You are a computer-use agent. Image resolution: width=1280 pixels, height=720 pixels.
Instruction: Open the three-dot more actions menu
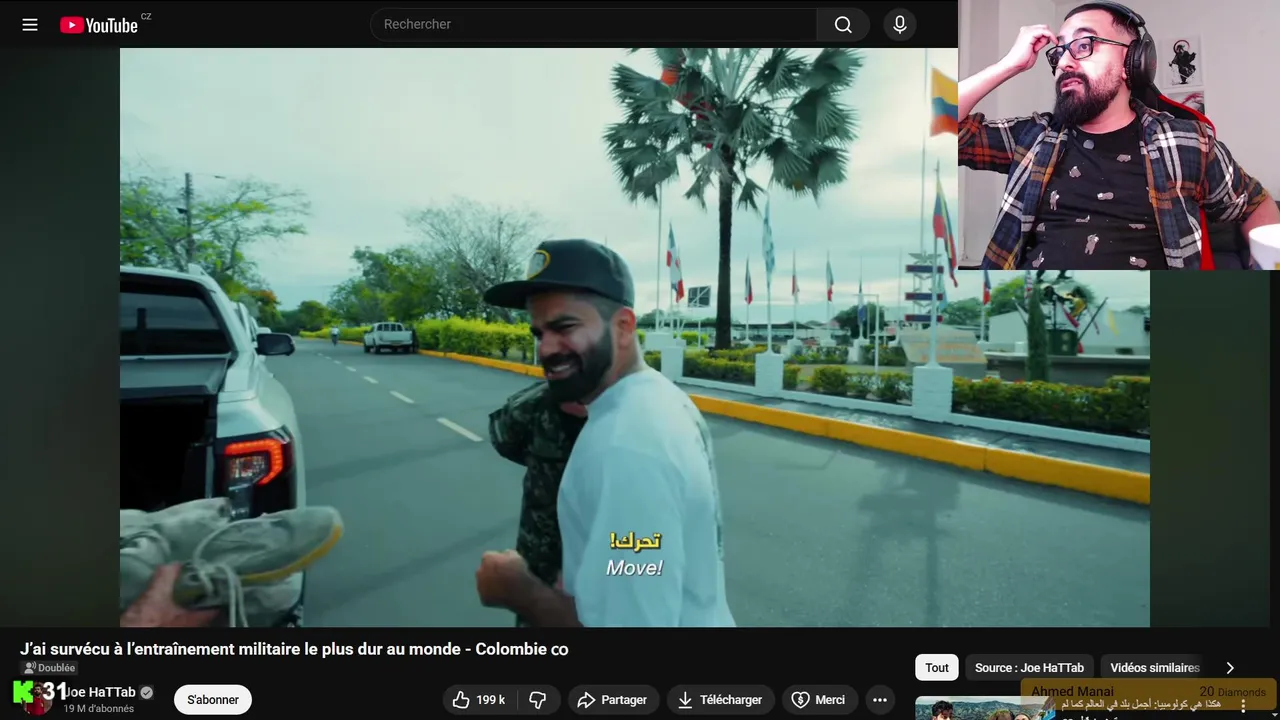point(880,700)
